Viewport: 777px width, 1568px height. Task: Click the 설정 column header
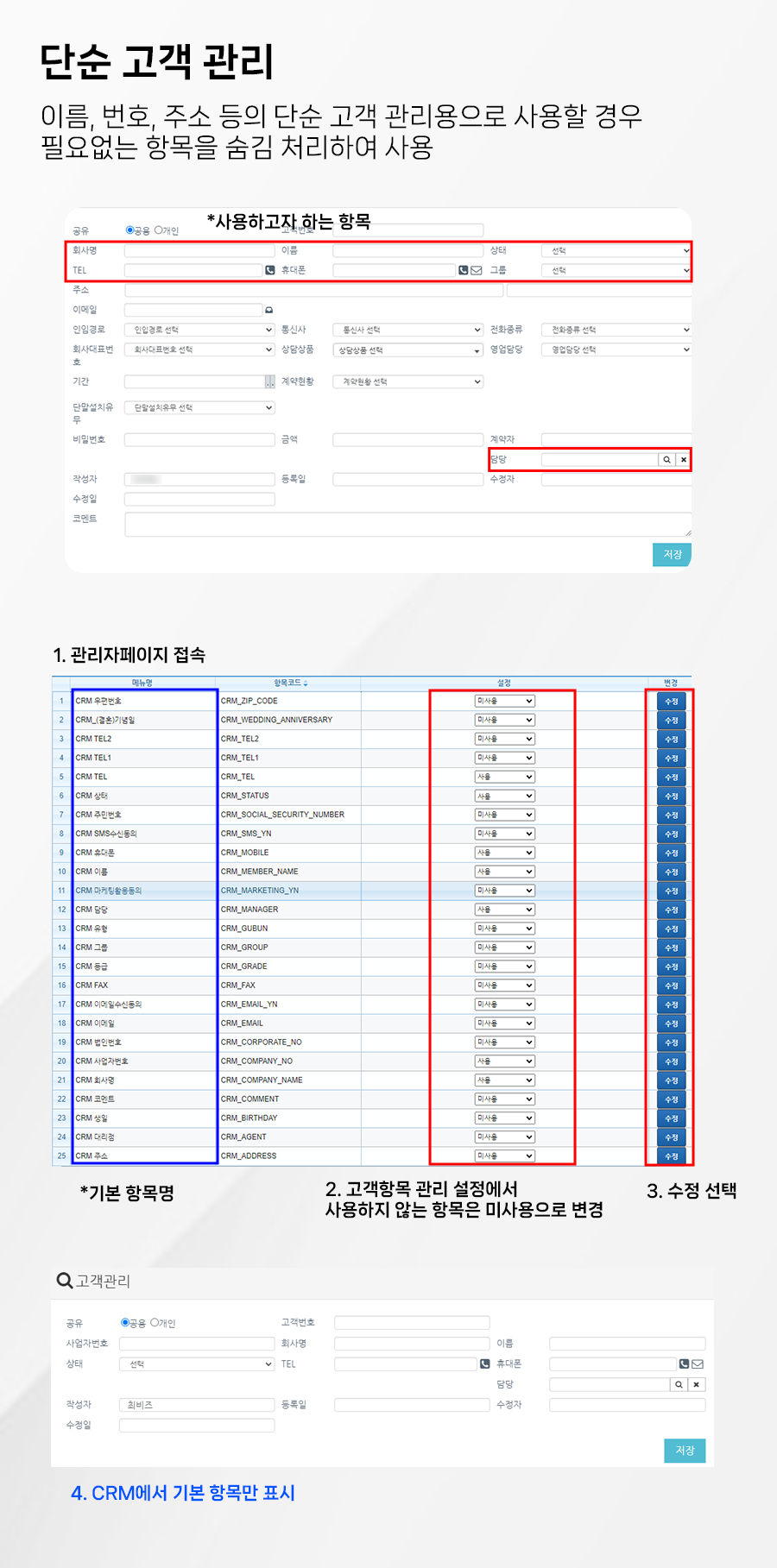(x=504, y=683)
